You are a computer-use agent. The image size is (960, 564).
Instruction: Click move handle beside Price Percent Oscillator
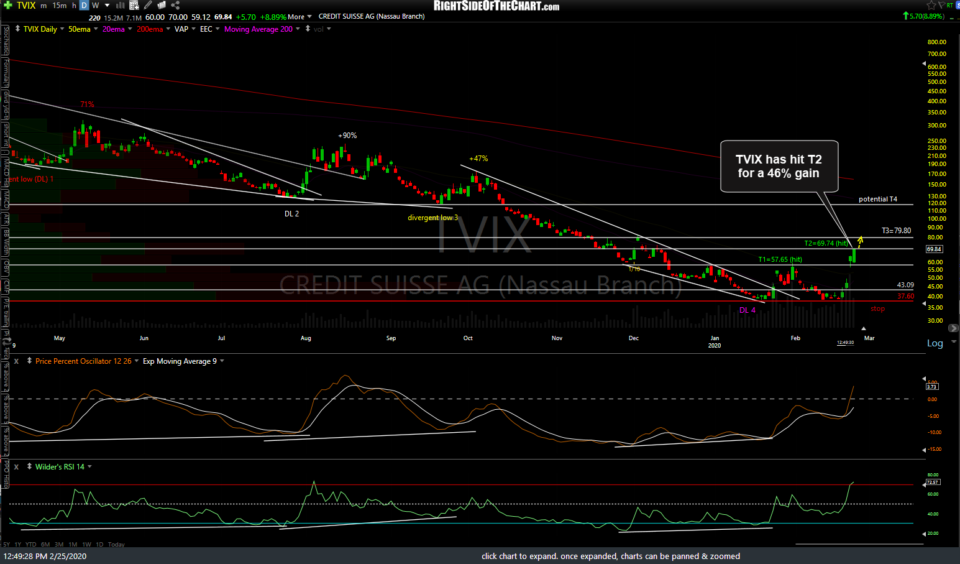pos(29,361)
